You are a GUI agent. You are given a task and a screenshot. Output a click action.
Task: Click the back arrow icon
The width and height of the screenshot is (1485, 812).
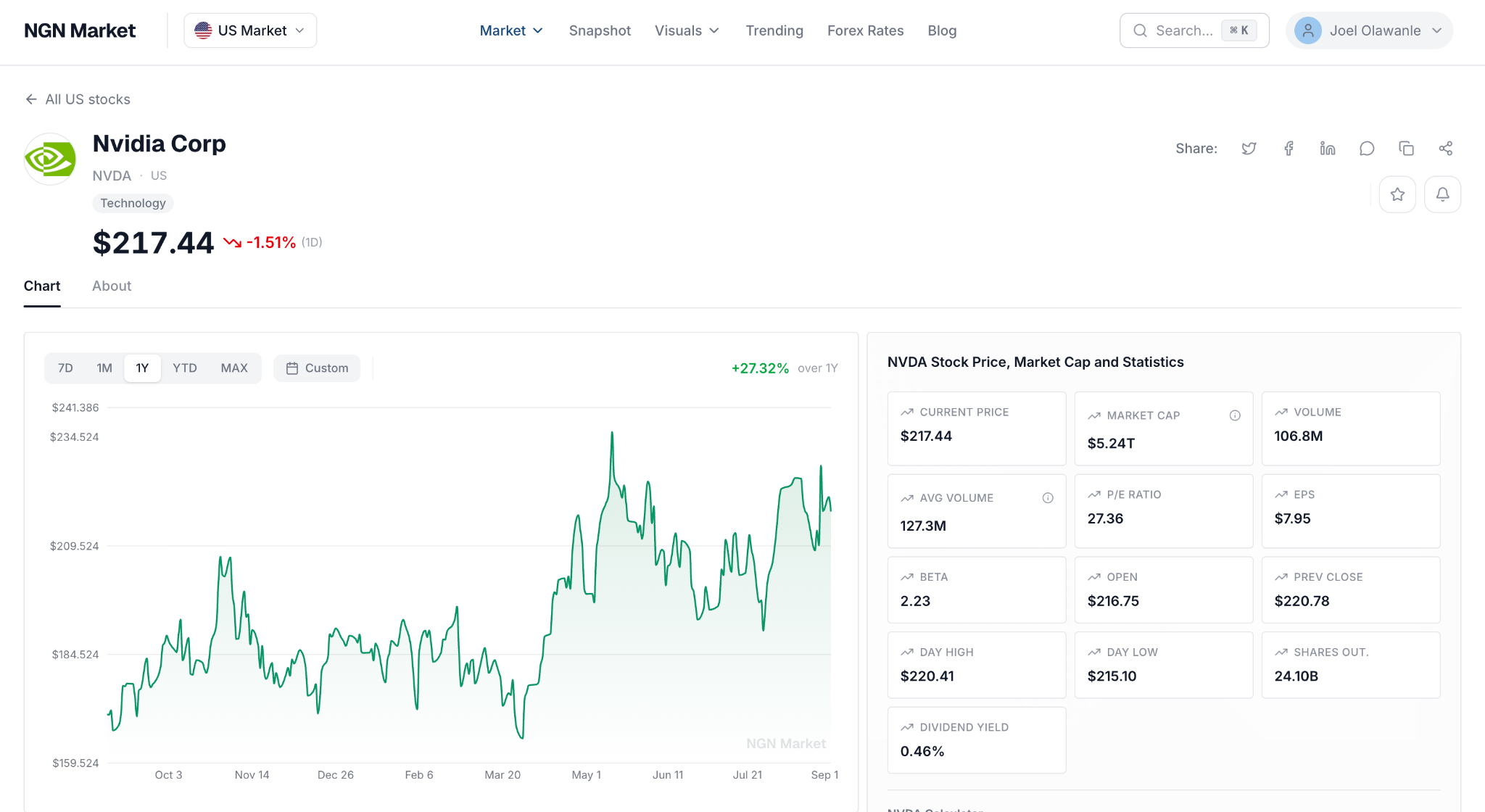click(x=31, y=99)
